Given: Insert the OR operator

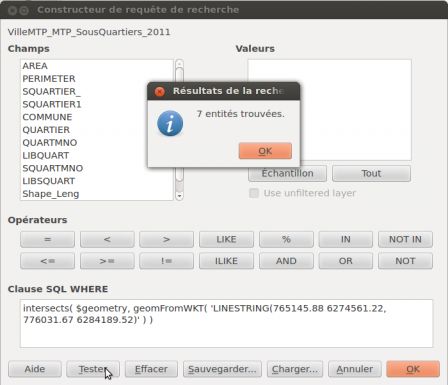Looking at the screenshot, I should [x=346, y=261].
